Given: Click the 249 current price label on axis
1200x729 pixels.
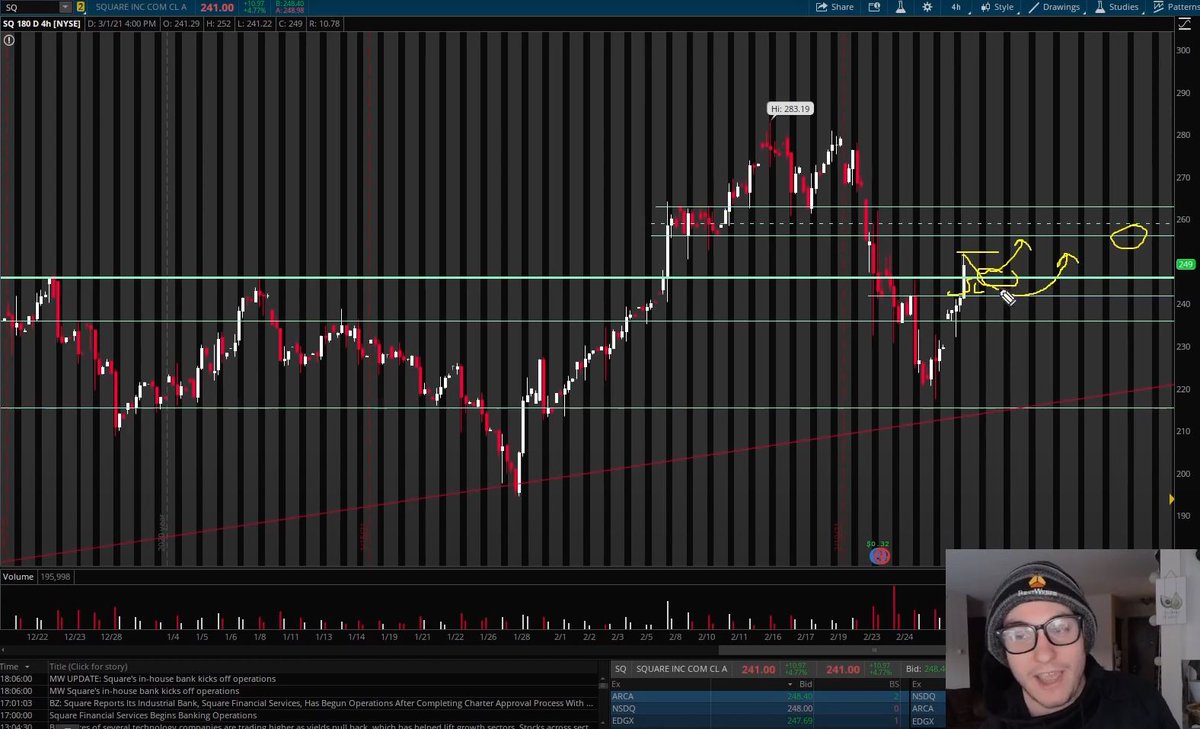Looking at the screenshot, I should pyautogui.click(x=1186, y=264).
